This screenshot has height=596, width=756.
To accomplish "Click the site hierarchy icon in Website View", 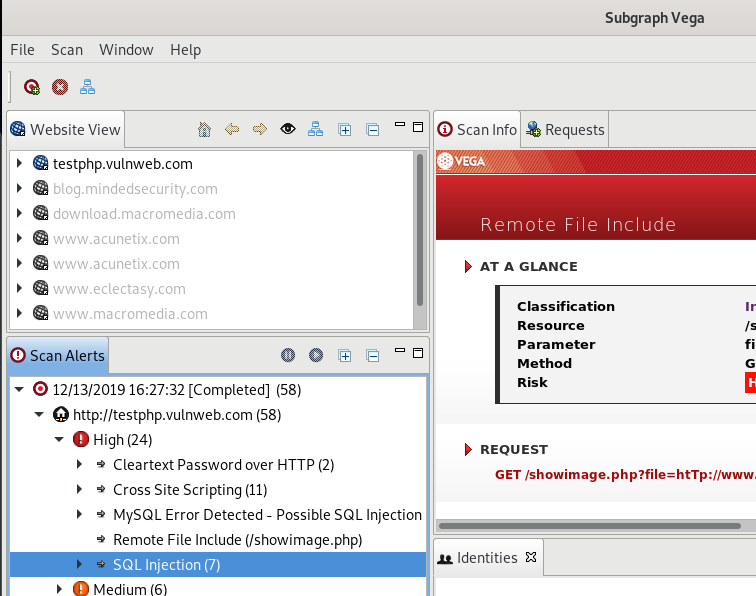I will point(315,129).
